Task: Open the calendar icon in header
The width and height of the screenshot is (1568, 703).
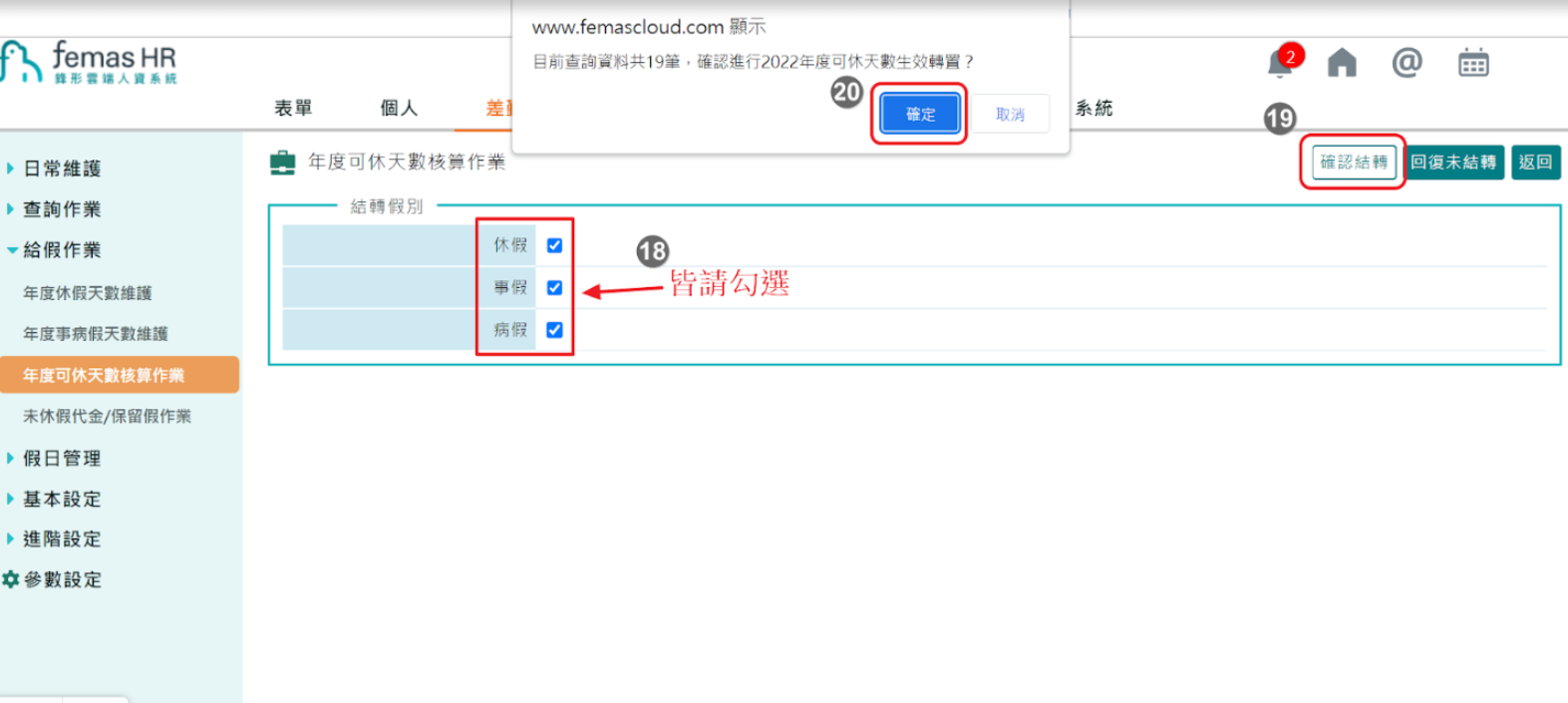Action: 1472,63
